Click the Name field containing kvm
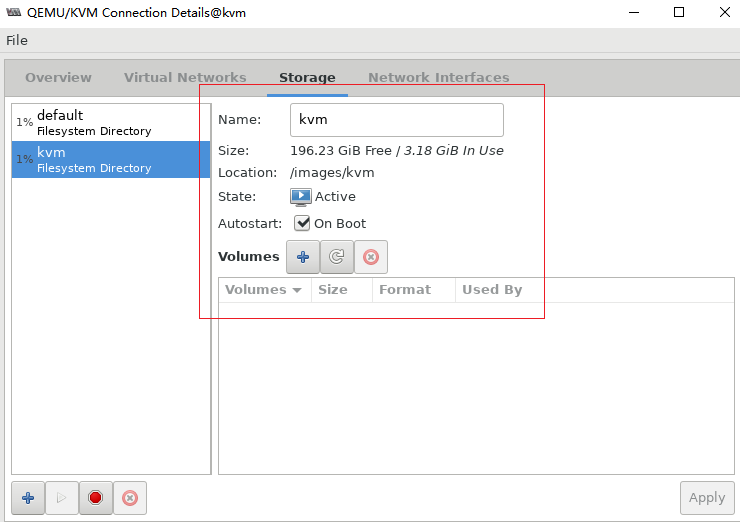The image size is (740, 522). [397, 120]
